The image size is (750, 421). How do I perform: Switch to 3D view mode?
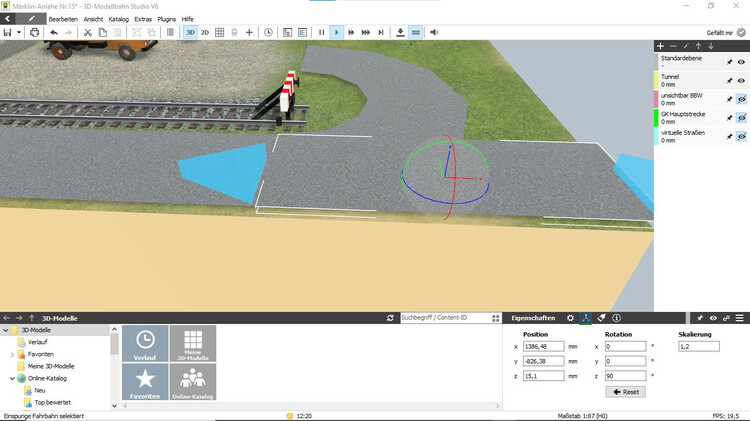click(x=190, y=33)
